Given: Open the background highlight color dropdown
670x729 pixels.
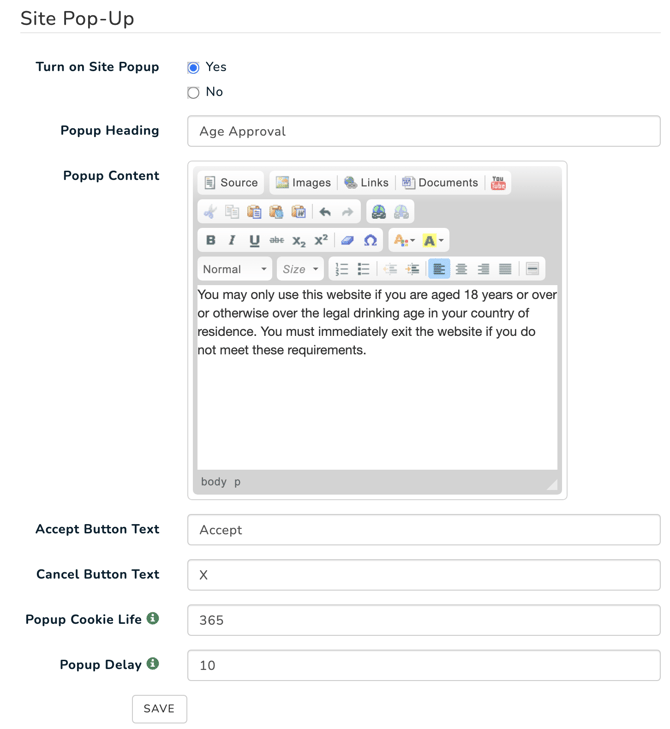Looking at the screenshot, I should (433, 240).
